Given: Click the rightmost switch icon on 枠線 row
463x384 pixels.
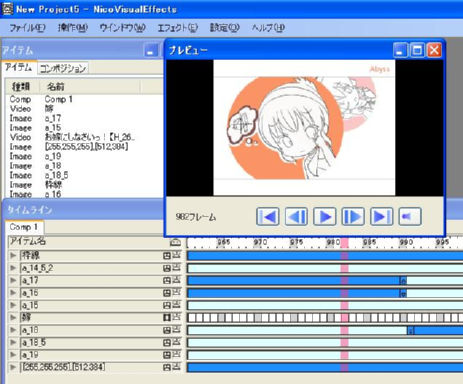Looking at the screenshot, I should 177,255.
